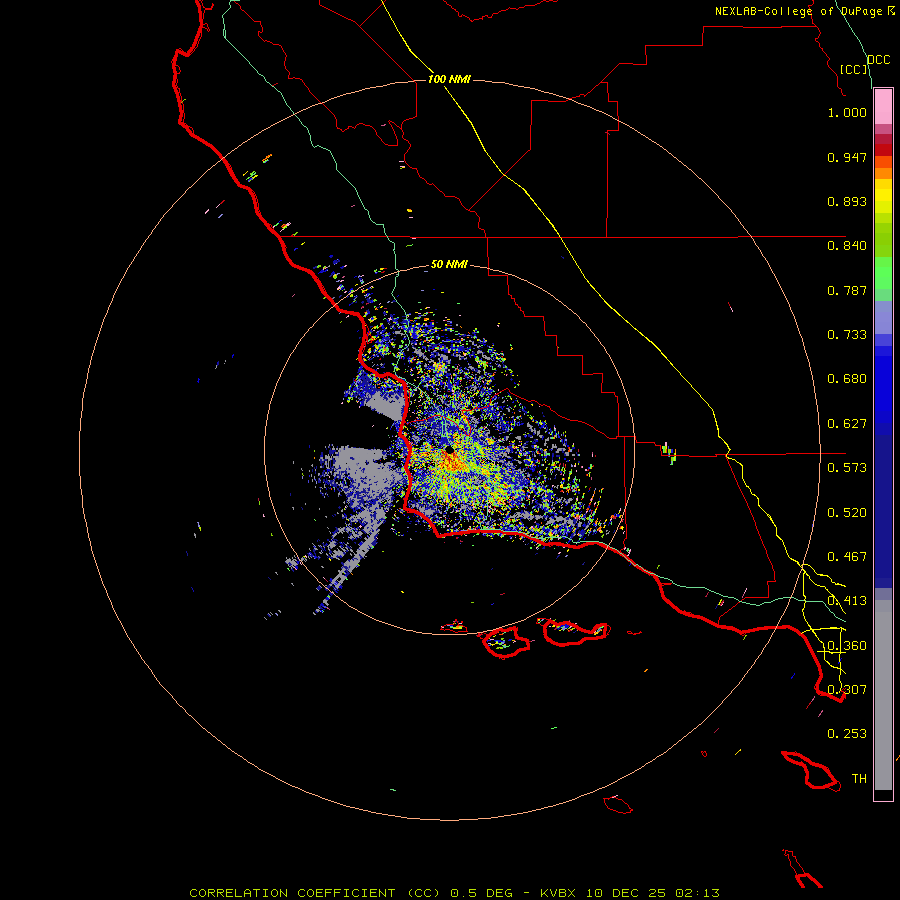Image resolution: width=900 pixels, height=900 pixels.
Task: Click the 1.000 scale value
Action: 847,112
